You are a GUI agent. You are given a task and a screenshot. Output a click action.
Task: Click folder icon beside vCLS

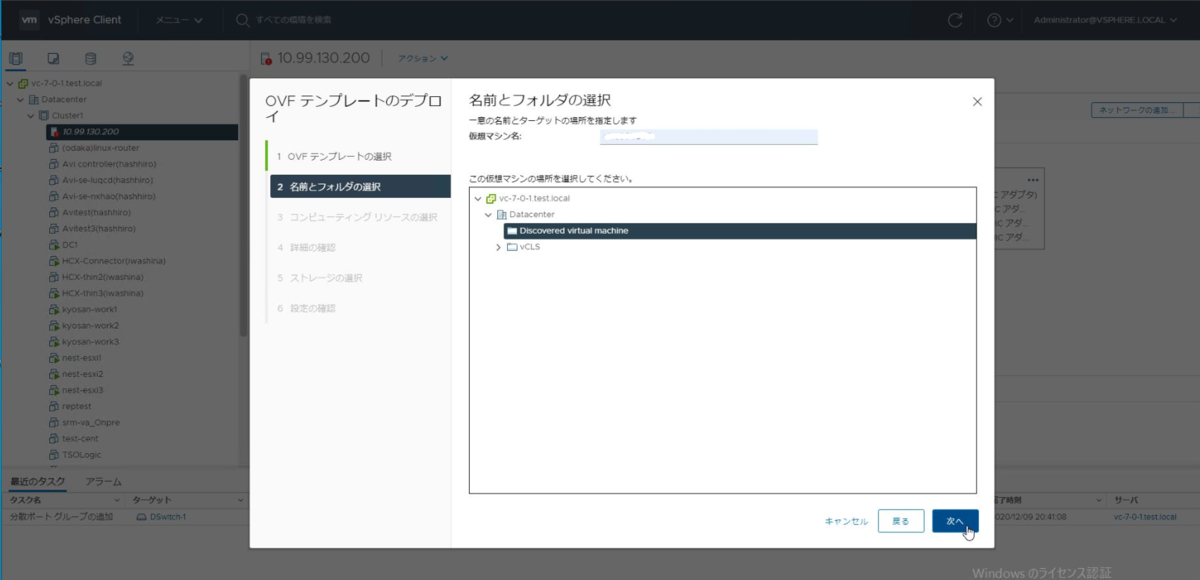pyautogui.click(x=512, y=247)
